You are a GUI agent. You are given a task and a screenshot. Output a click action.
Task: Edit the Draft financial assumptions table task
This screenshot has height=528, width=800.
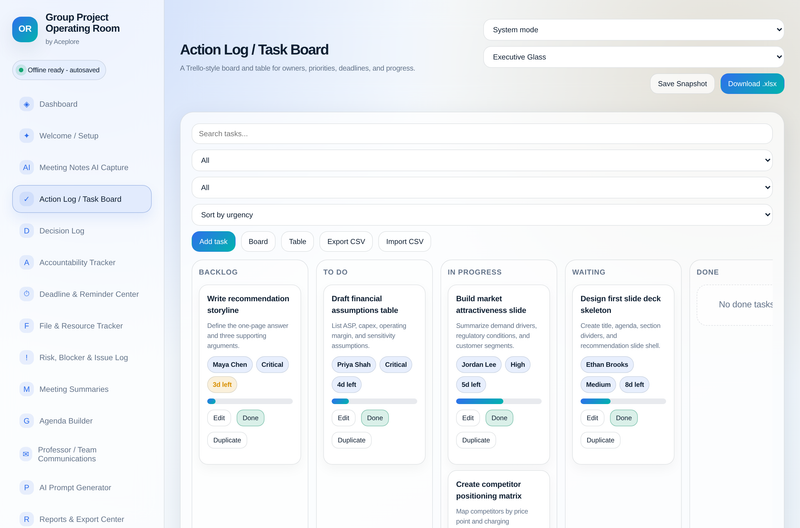pos(343,418)
